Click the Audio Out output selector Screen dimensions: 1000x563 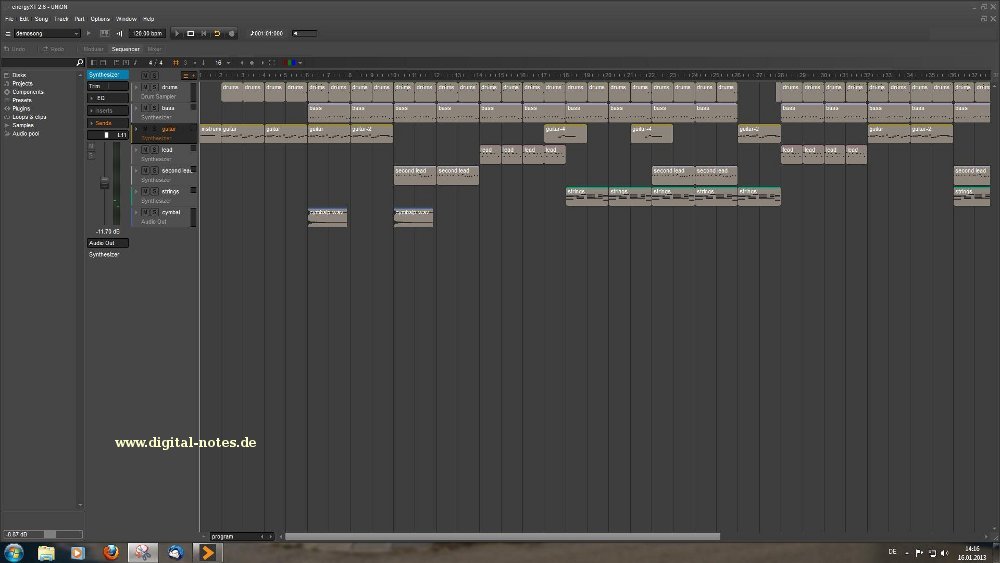coord(107,243)
